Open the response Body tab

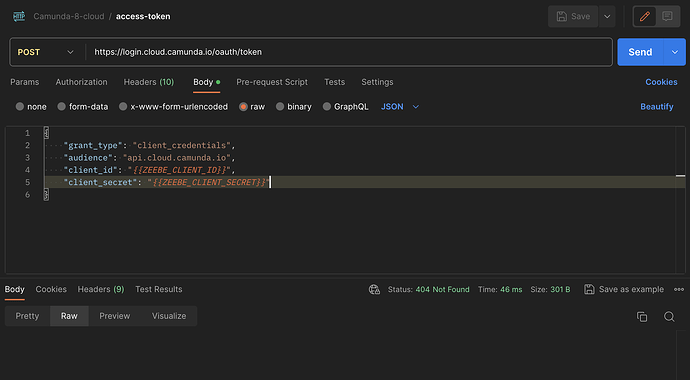click(x=15, y=289)
